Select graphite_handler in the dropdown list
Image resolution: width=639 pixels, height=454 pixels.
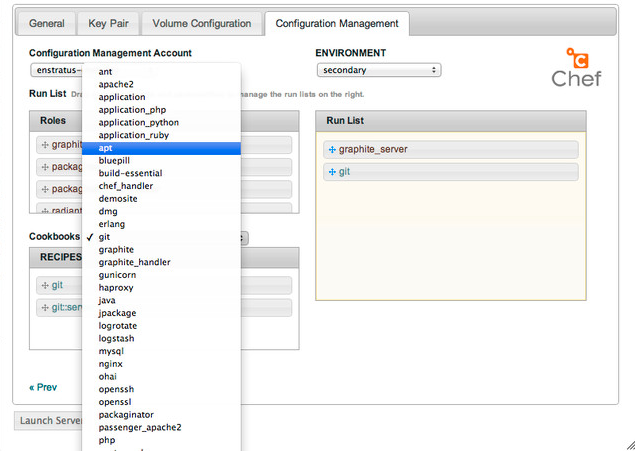(x=134, y=262)
